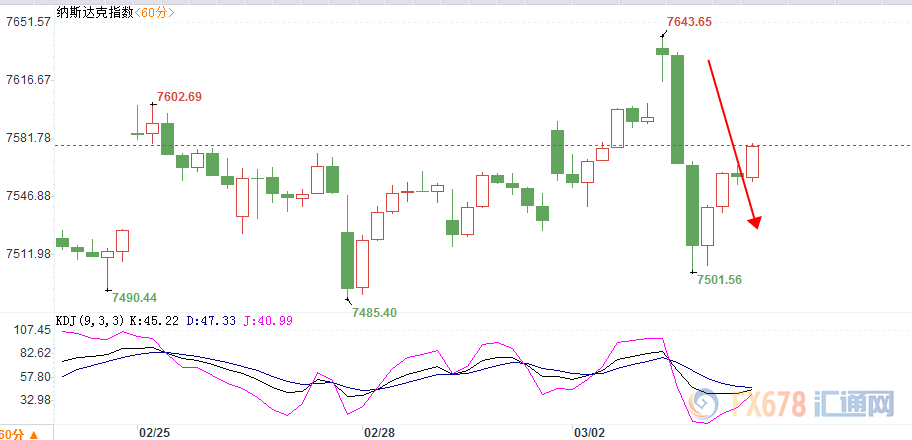Select the magenta J:40.99 indicator value
Viewport: 912px width, 440px height.
coord(266,320)
